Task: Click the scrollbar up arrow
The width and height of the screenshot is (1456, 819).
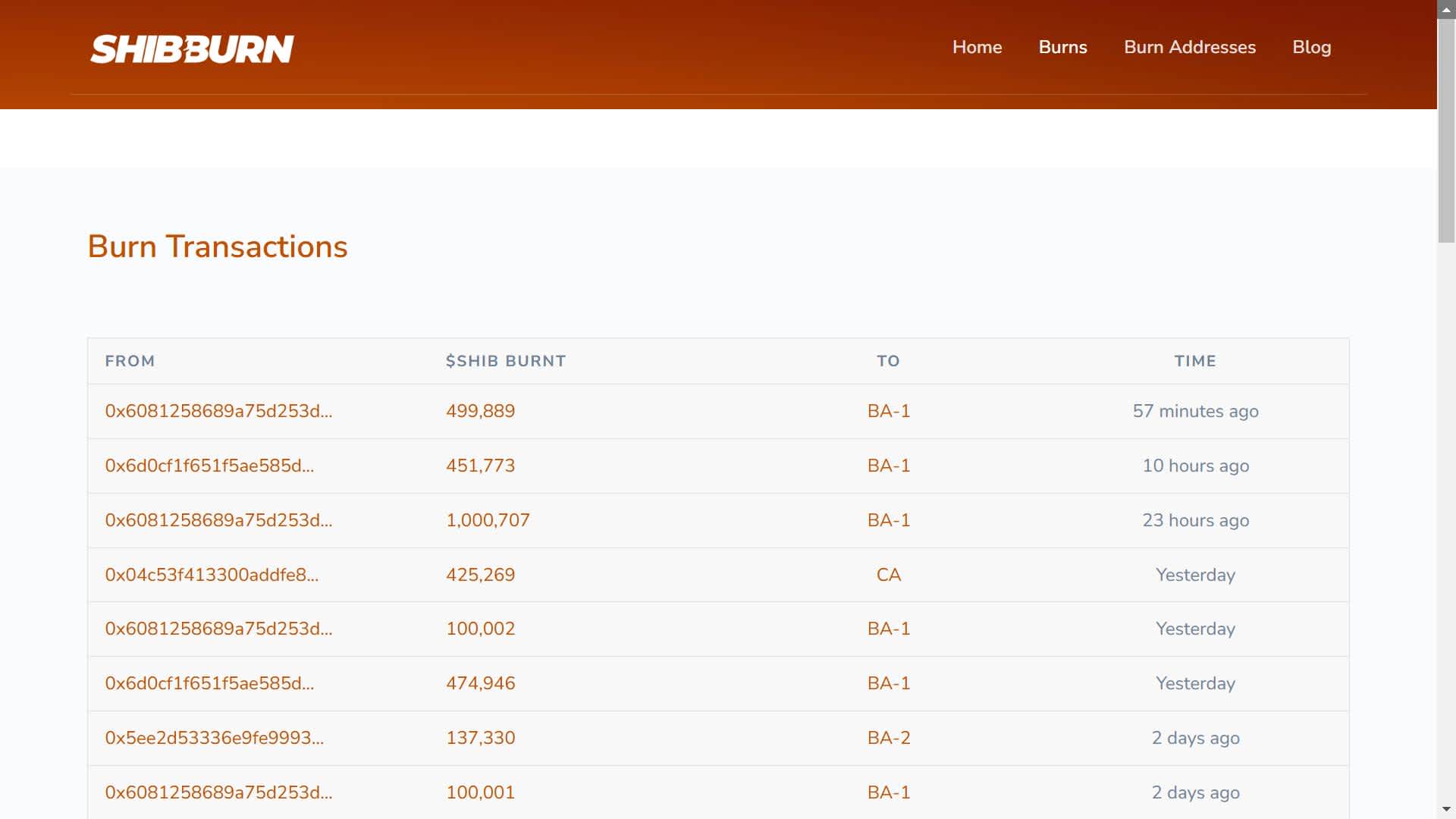Action: (x=1446, y=8)
